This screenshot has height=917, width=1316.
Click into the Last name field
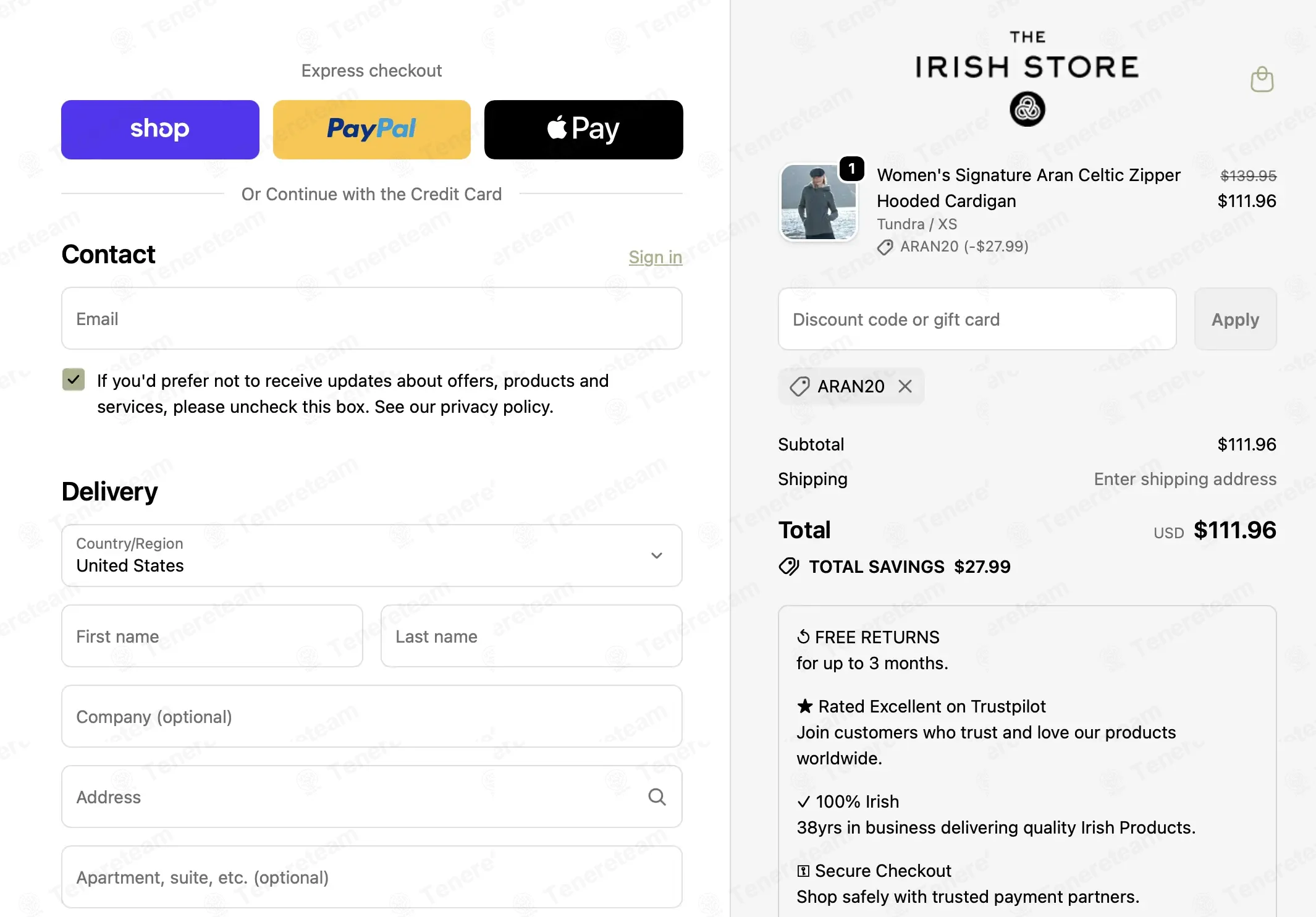pos(531,636)
